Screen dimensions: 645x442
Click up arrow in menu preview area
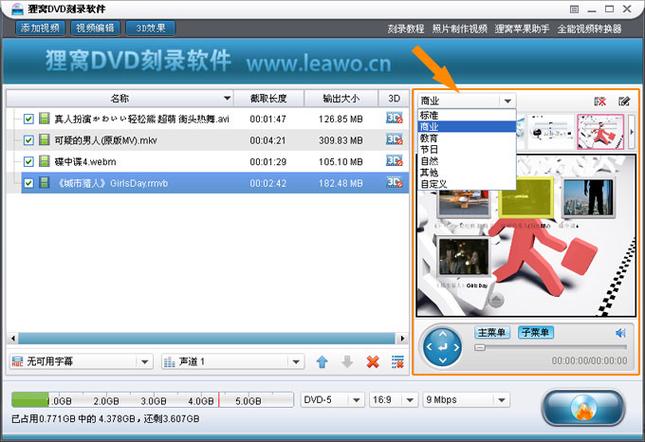pos(497,300)
